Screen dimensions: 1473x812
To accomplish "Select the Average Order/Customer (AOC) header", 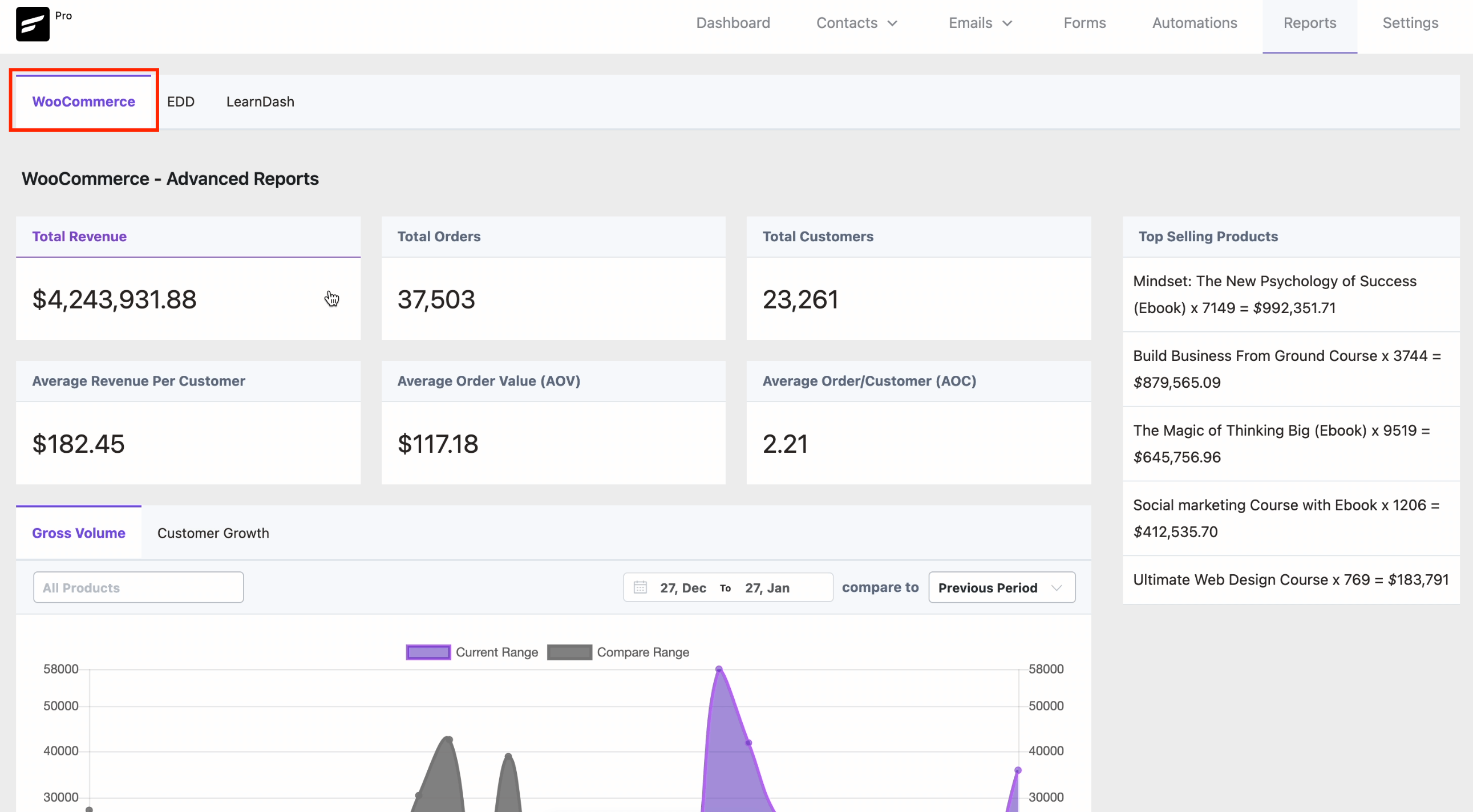I will 918,381.
